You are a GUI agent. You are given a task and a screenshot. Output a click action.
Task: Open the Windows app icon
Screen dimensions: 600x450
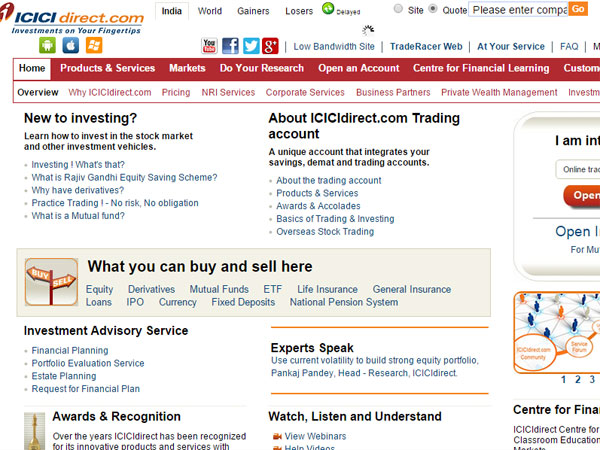point(94,45)
